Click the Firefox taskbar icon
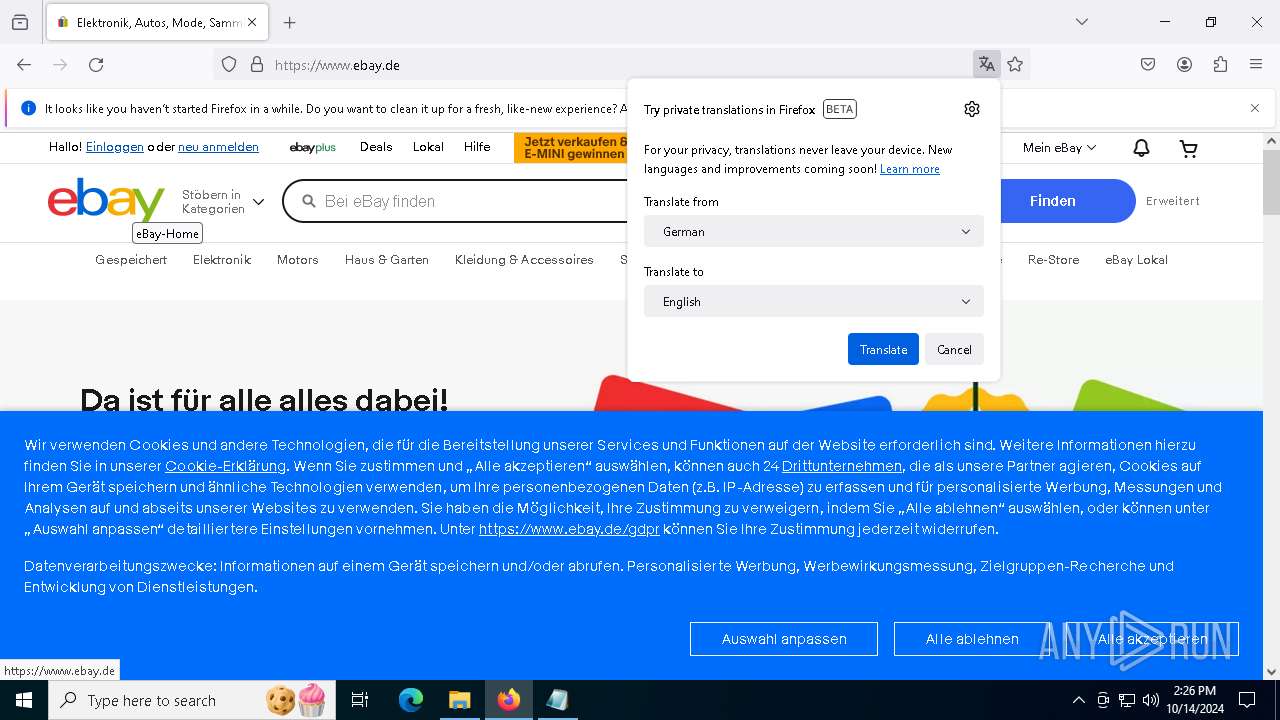 point(509,700)
